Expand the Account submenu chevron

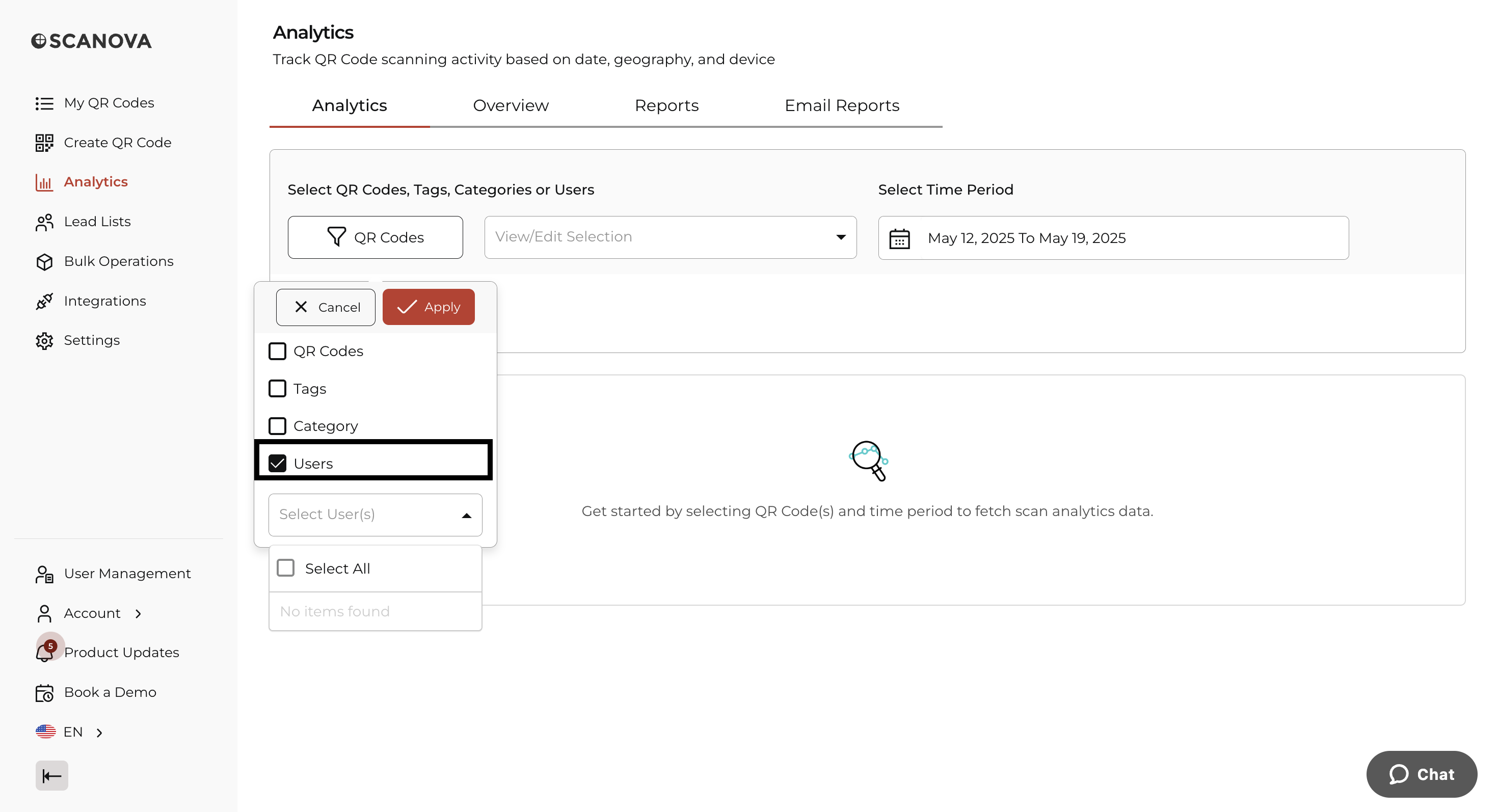[x=138, y=614]
